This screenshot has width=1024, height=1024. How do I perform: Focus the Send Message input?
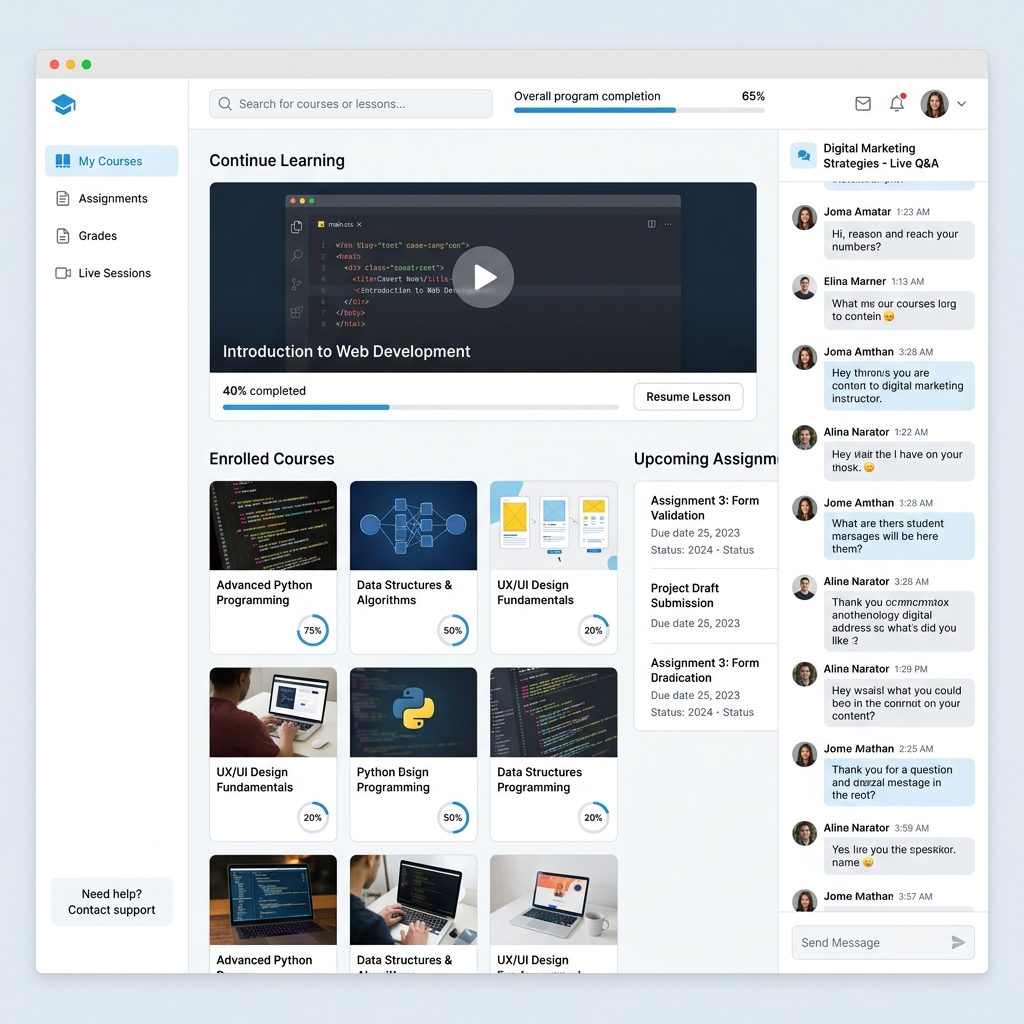pos(883,942)
